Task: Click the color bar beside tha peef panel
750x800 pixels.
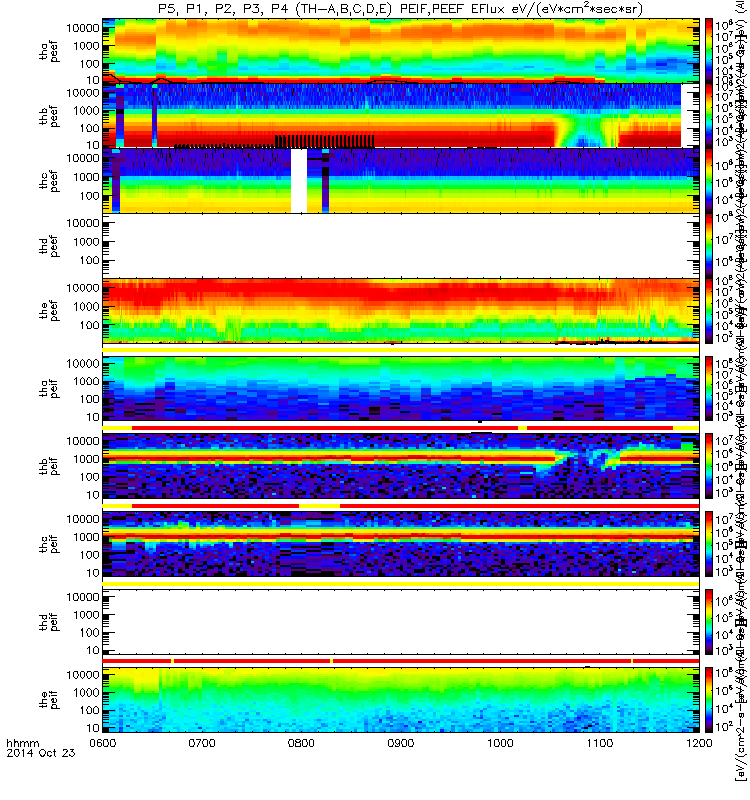Action: [x=709, y=51]
